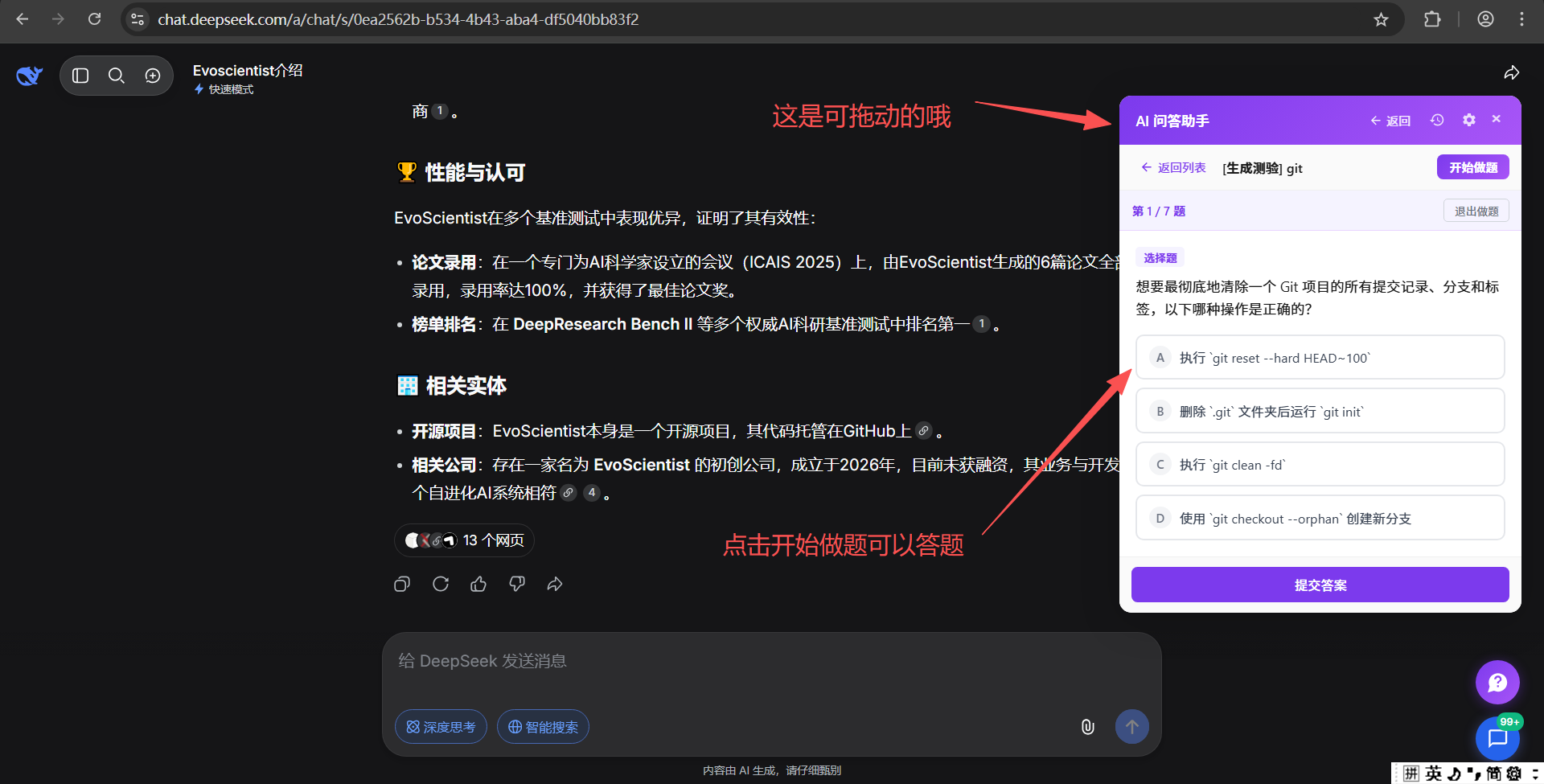Click the 退出做题 button
The width and height of the screenshot is (1544, 784).
[x=1476, y=211]
